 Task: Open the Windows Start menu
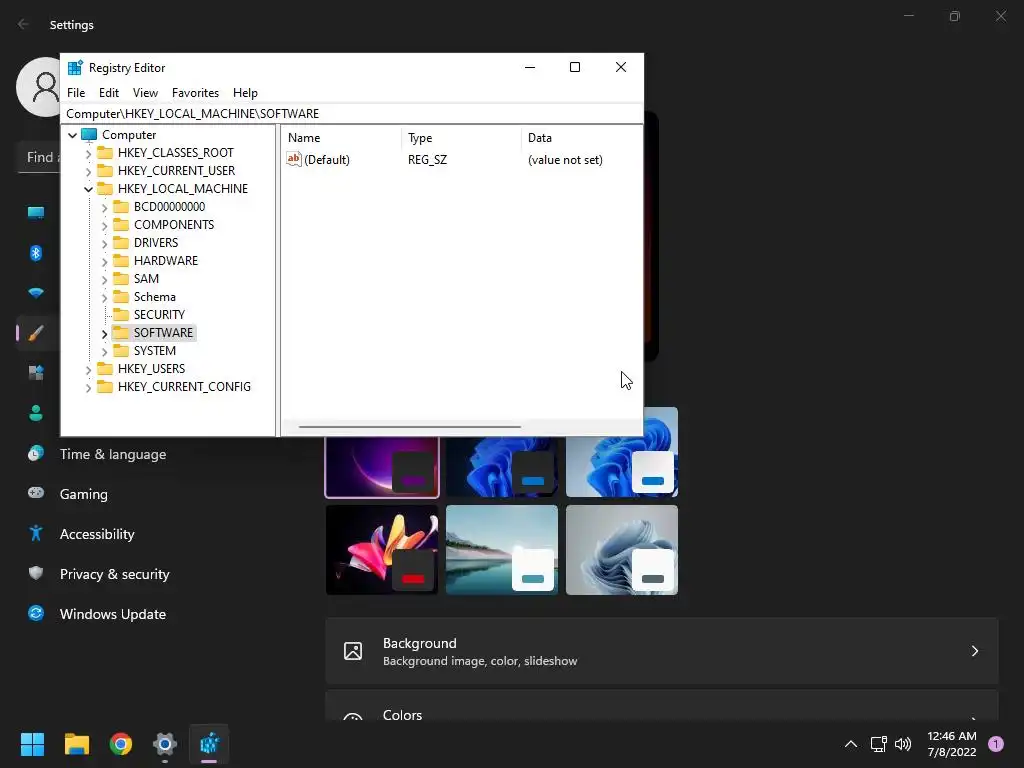pos(32,744)
